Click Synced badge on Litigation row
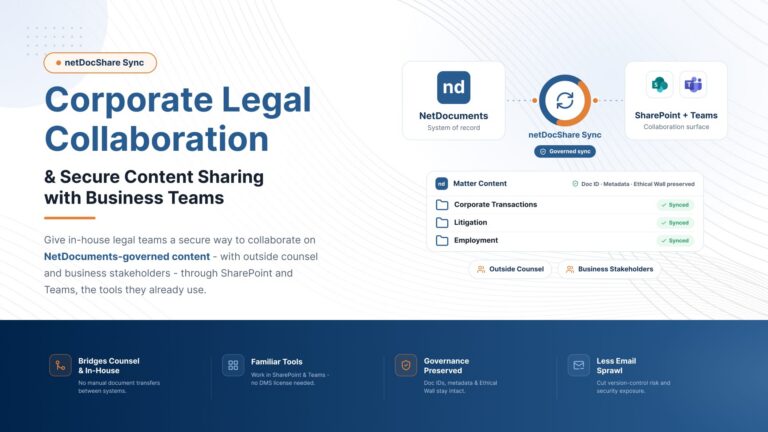 675,223
